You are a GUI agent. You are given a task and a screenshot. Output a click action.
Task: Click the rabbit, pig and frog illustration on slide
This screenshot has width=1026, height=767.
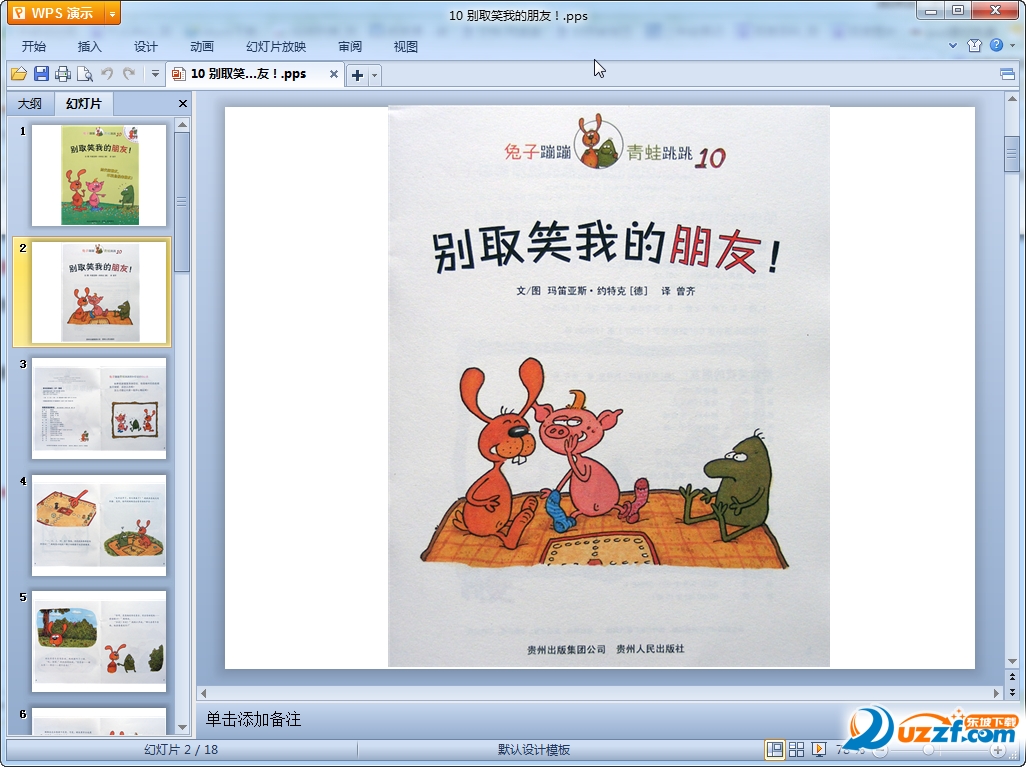click(x=605, y=463)
